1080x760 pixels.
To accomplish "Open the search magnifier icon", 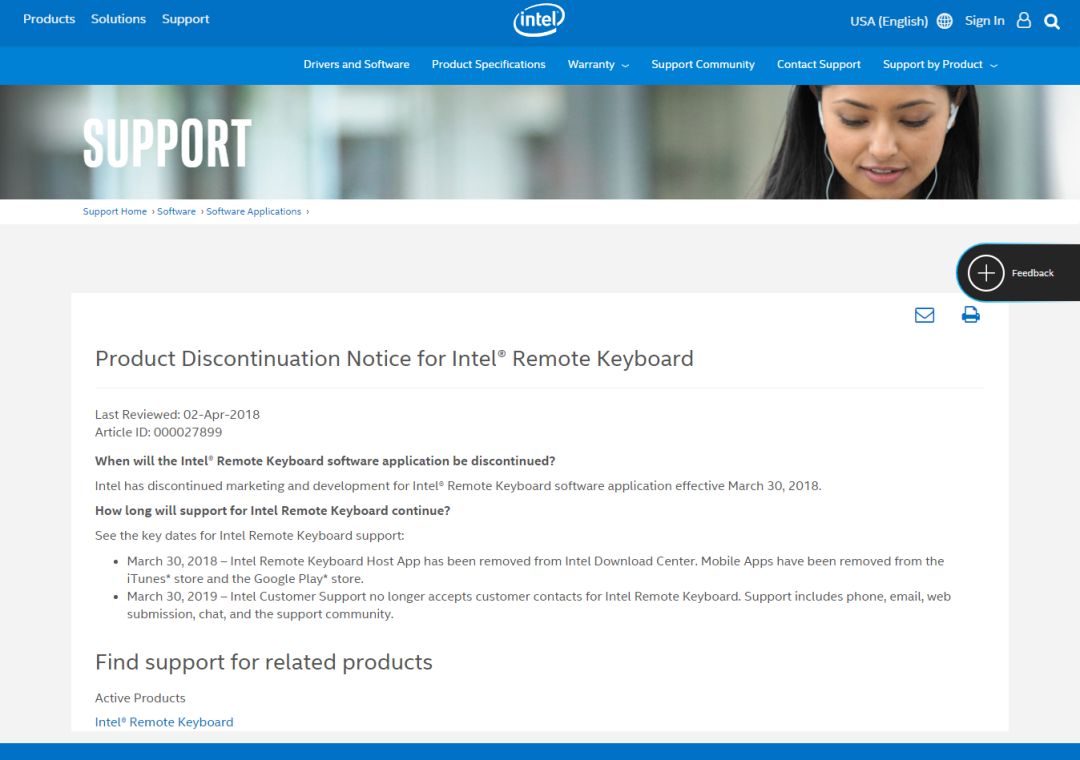I will coord(1052,21).
